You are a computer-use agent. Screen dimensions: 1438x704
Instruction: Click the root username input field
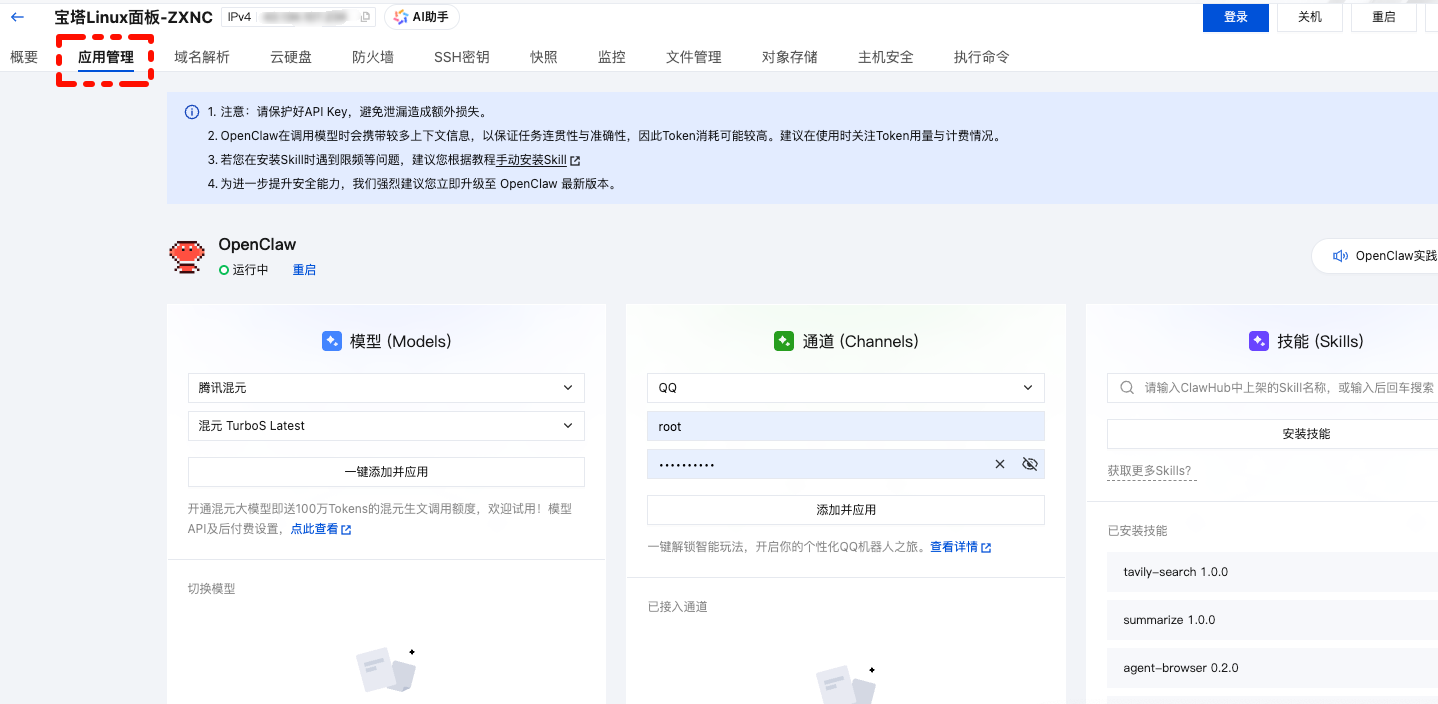click(845, 425)
